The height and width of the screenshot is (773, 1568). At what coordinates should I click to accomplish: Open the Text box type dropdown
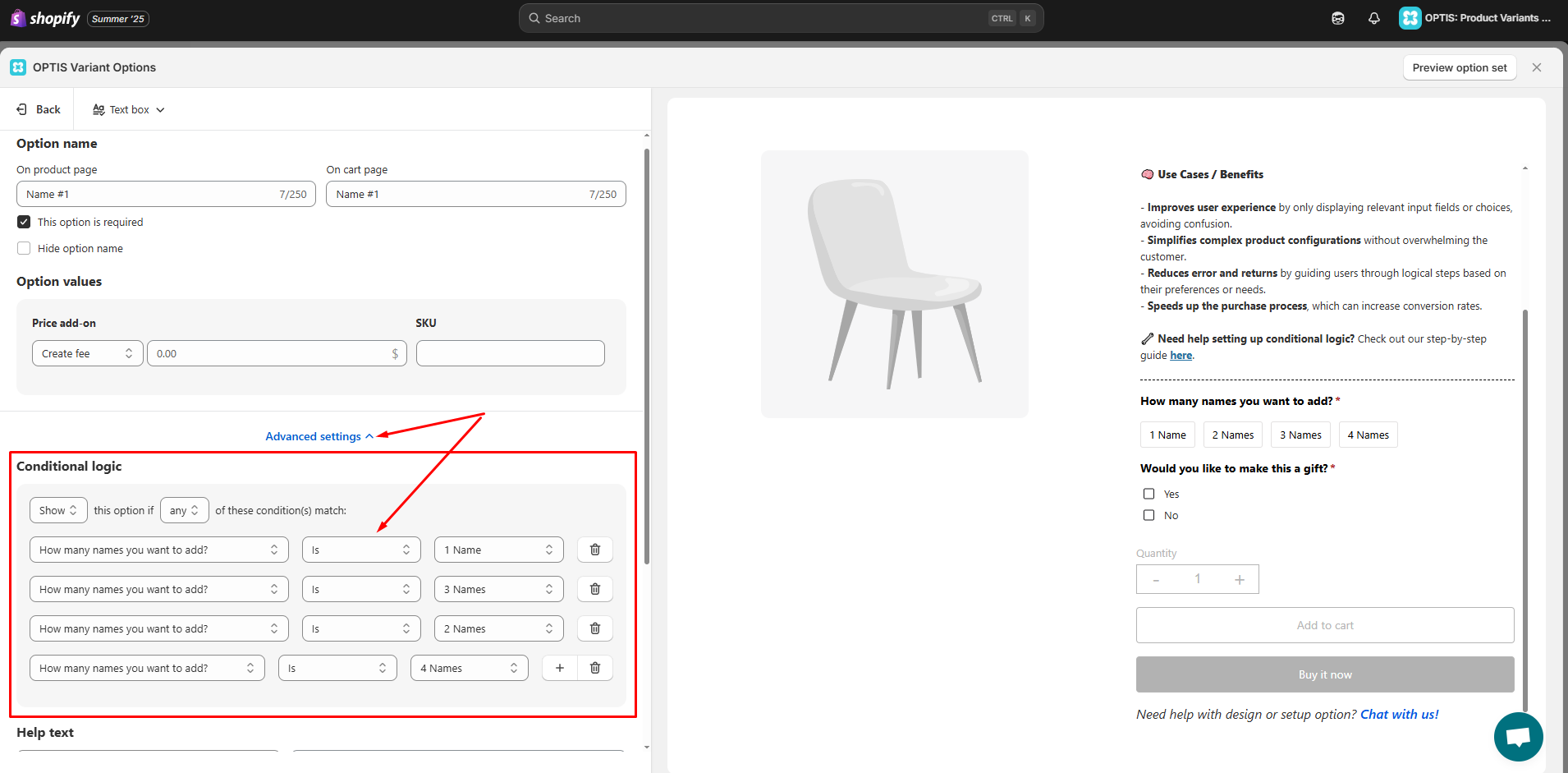128,109
